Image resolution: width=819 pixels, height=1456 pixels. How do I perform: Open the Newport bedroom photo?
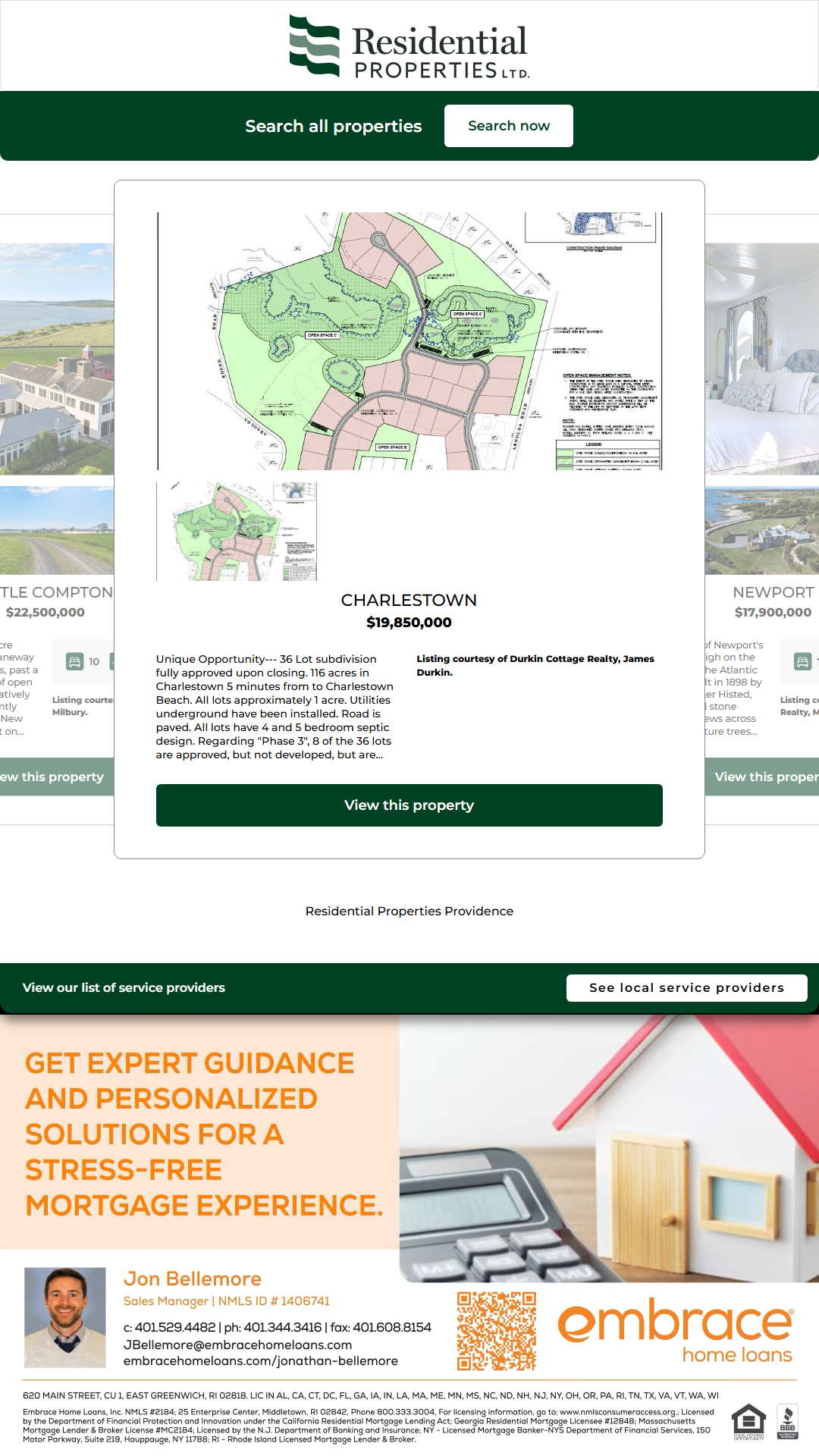pos(761,359)
